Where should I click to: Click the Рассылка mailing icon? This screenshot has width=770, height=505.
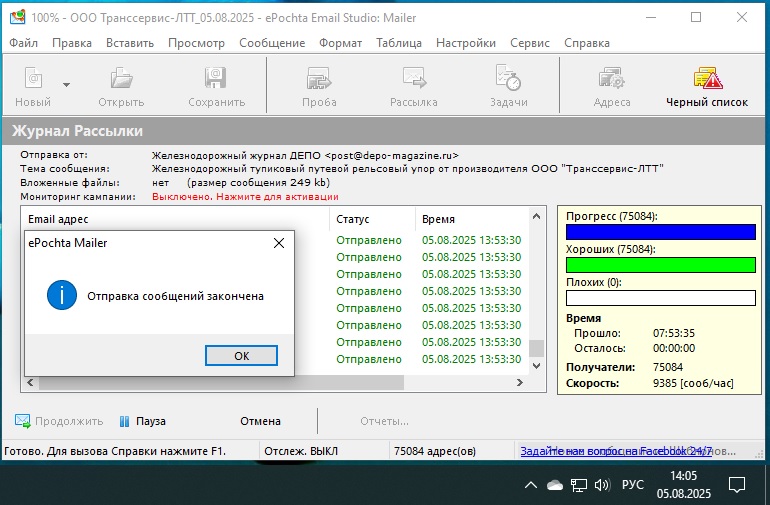[414, 78]
